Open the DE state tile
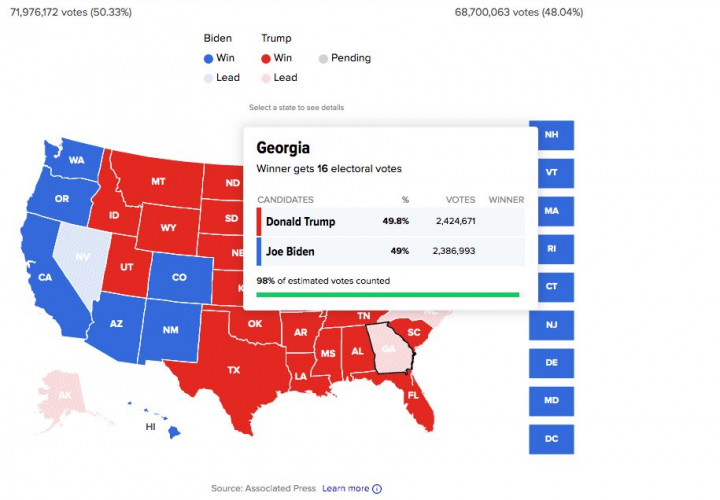 click(551, 362)
